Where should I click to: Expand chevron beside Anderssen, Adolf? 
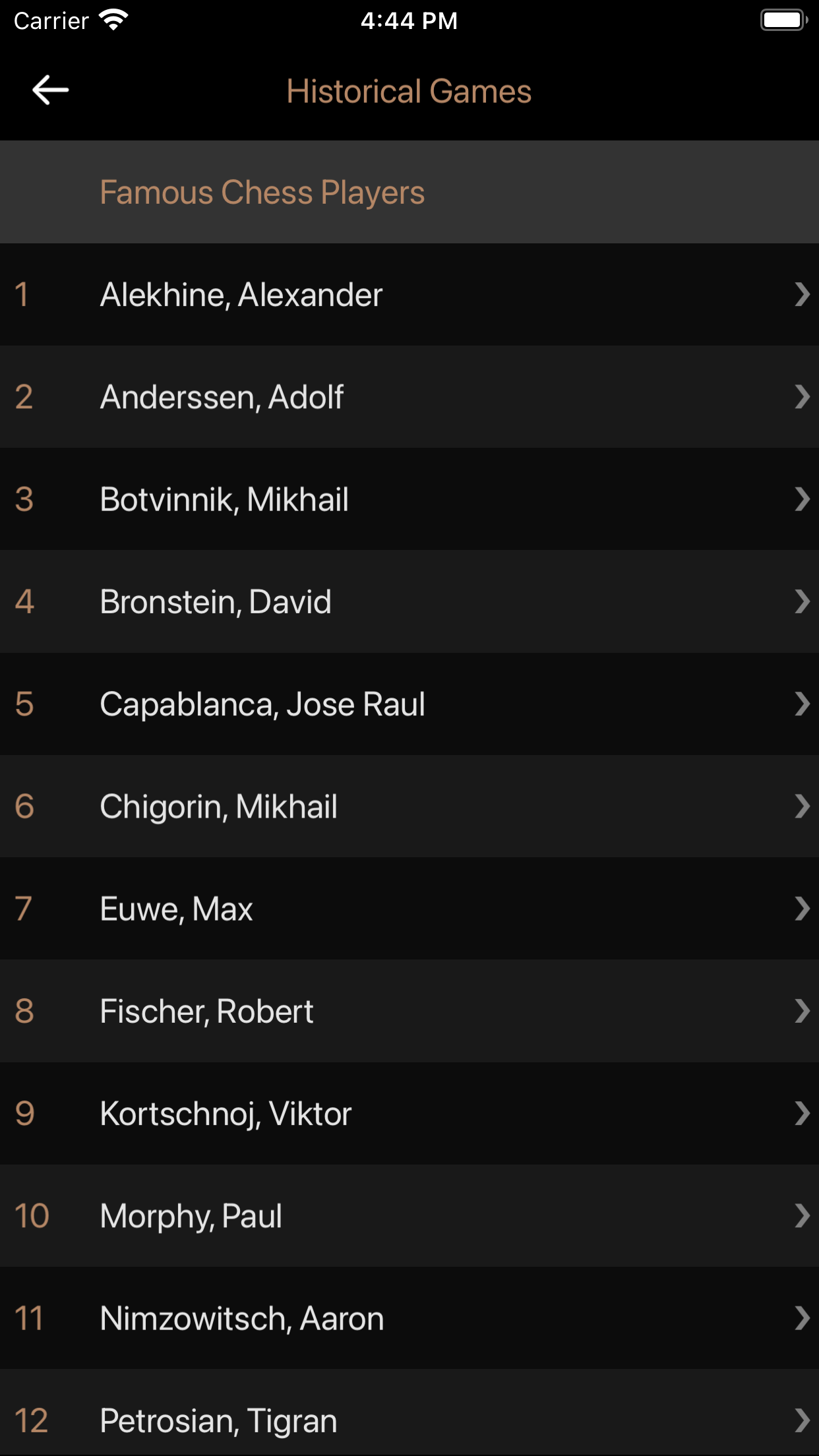click(802, 397)
